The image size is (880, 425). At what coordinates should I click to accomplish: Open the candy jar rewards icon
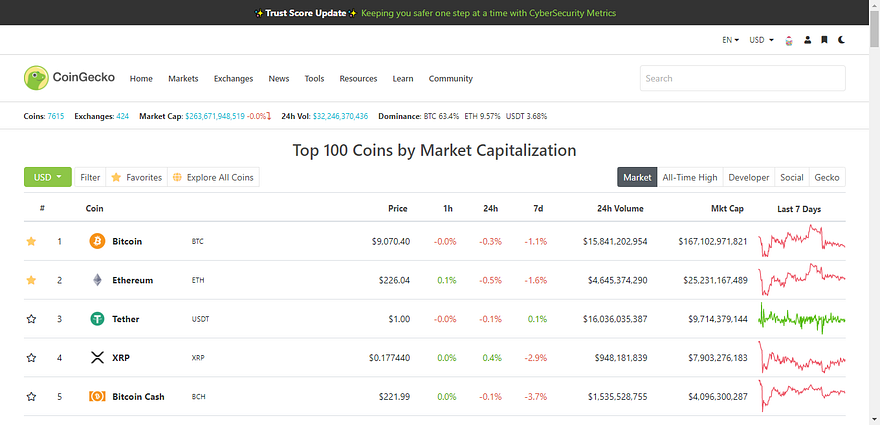tap(788, 40)
